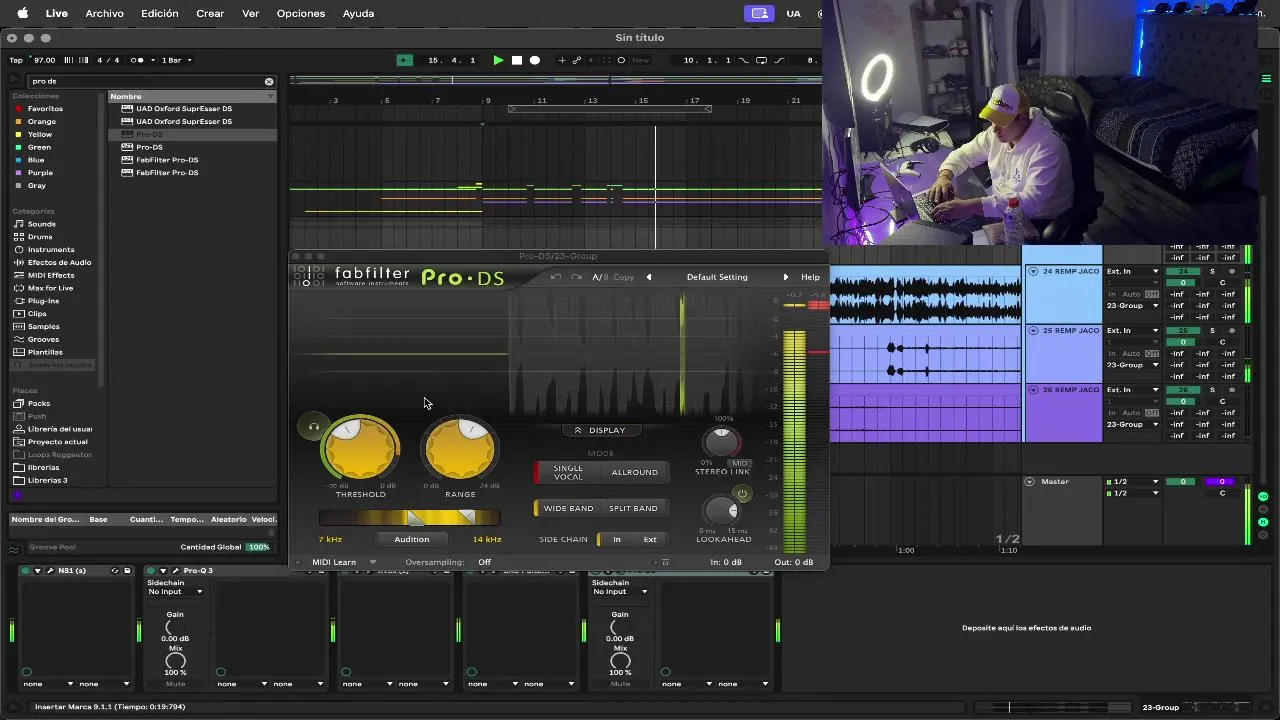Open the Samples category

(x=43, y=326)
